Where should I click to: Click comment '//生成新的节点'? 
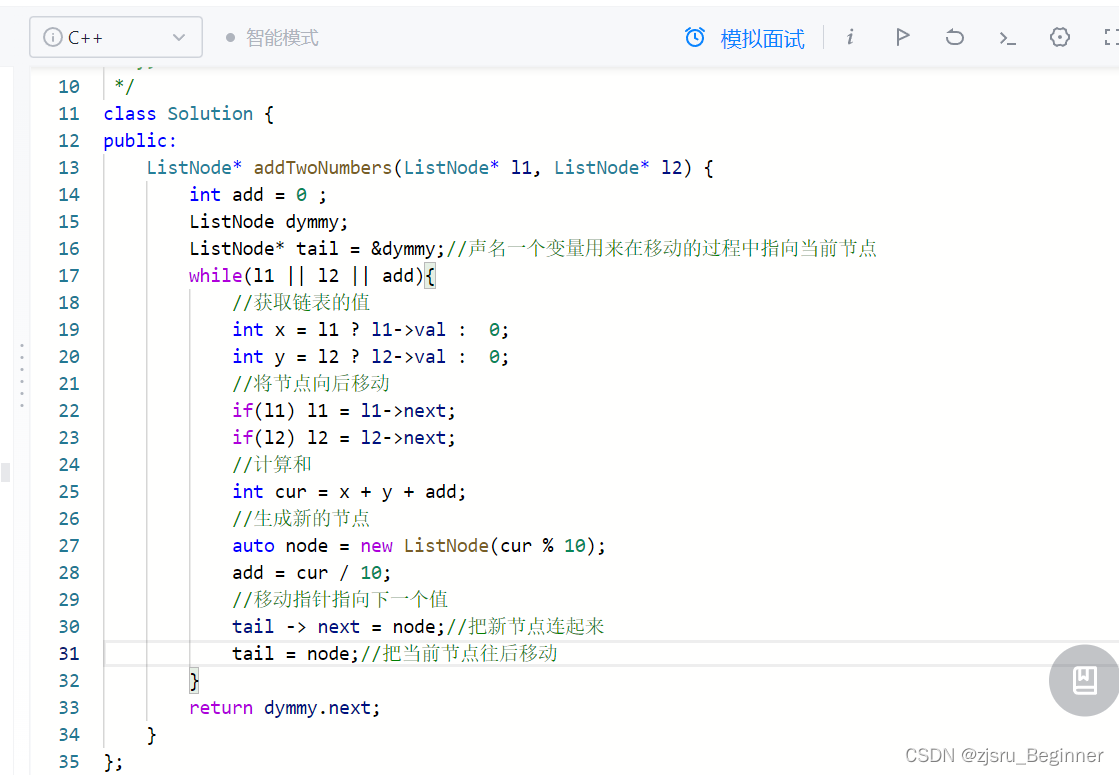click(x=301, y=519)
